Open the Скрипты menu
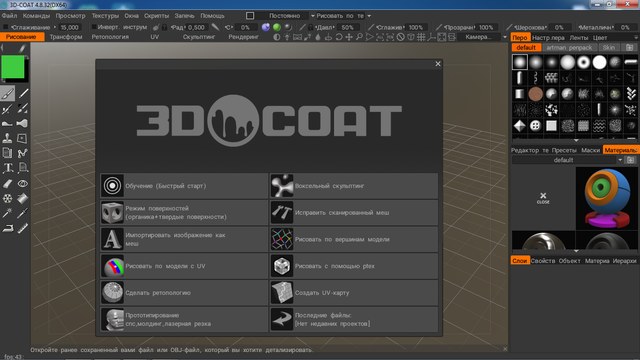Viewport: 640px width, 360px height. (x=156, y=16)
